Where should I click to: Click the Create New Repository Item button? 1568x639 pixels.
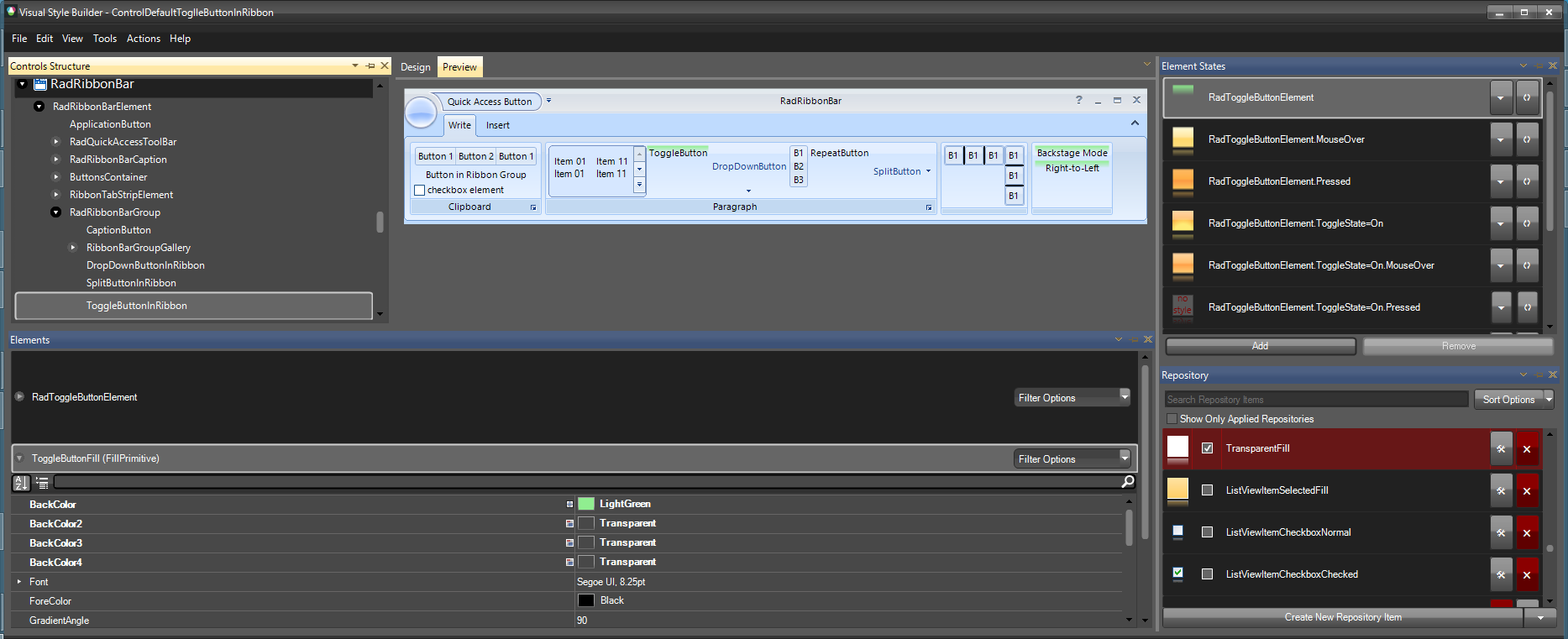pos(1343,617)
